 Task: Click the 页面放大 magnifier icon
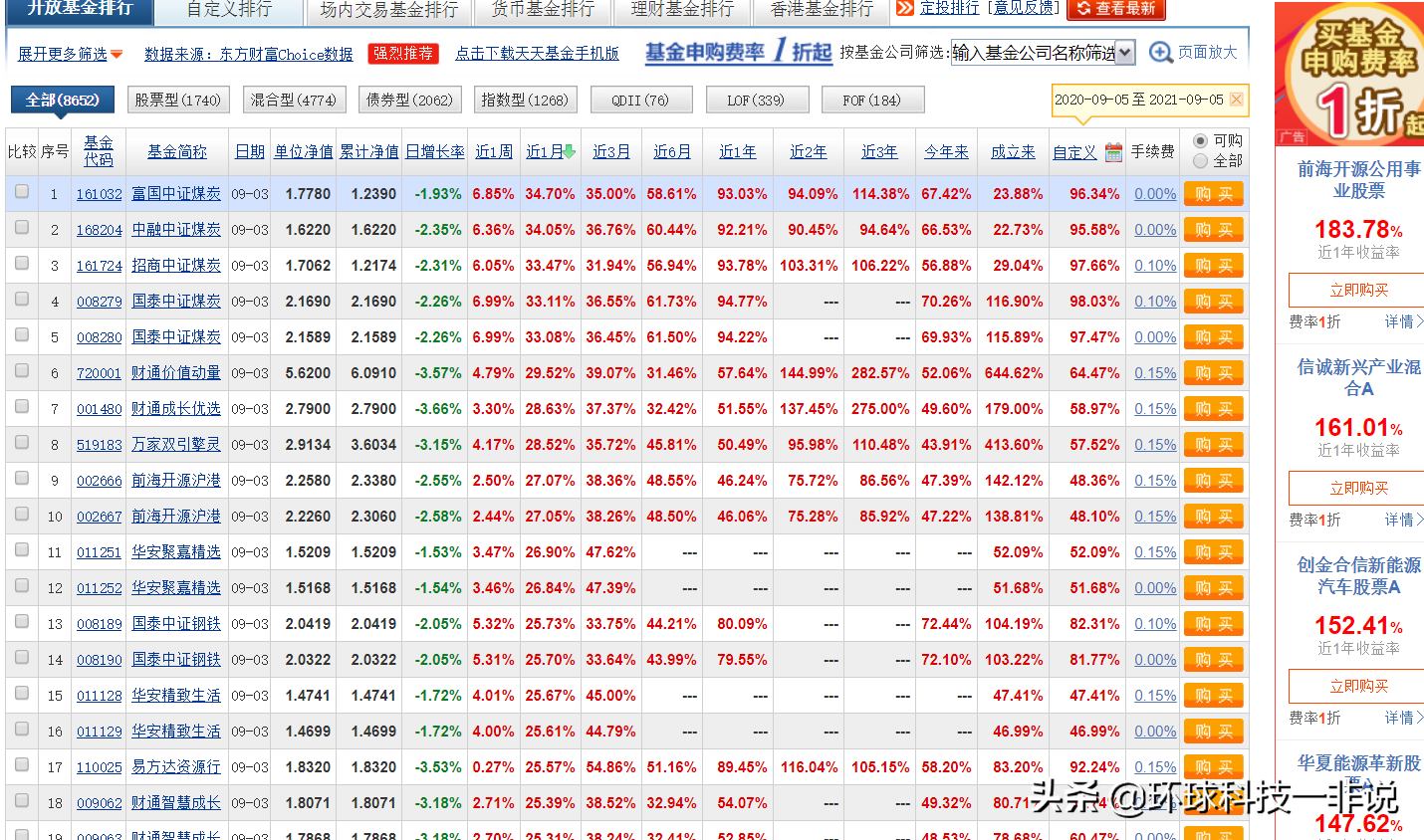[1160, 53]
